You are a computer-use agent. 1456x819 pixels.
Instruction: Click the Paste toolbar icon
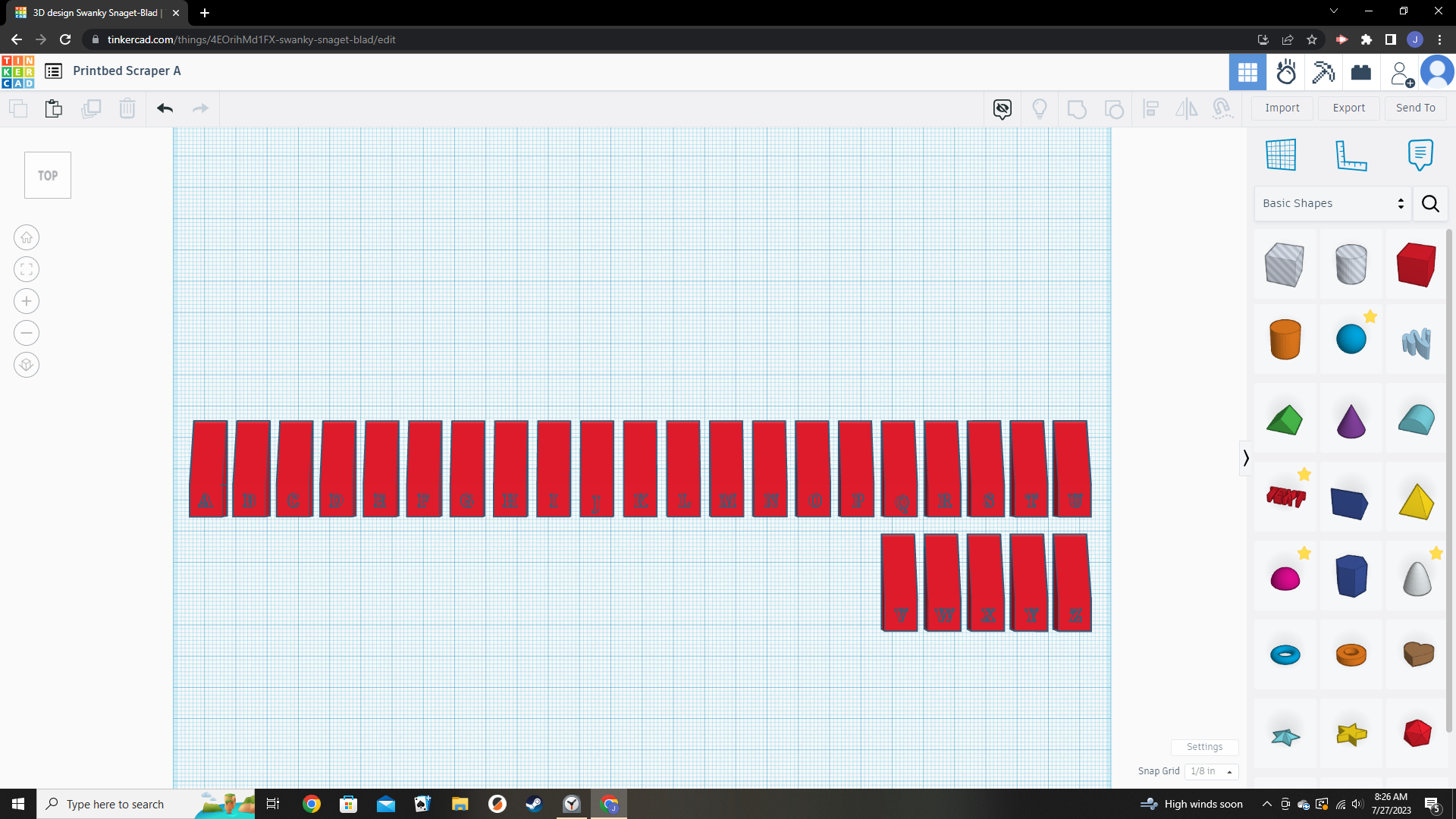point(53,108)
